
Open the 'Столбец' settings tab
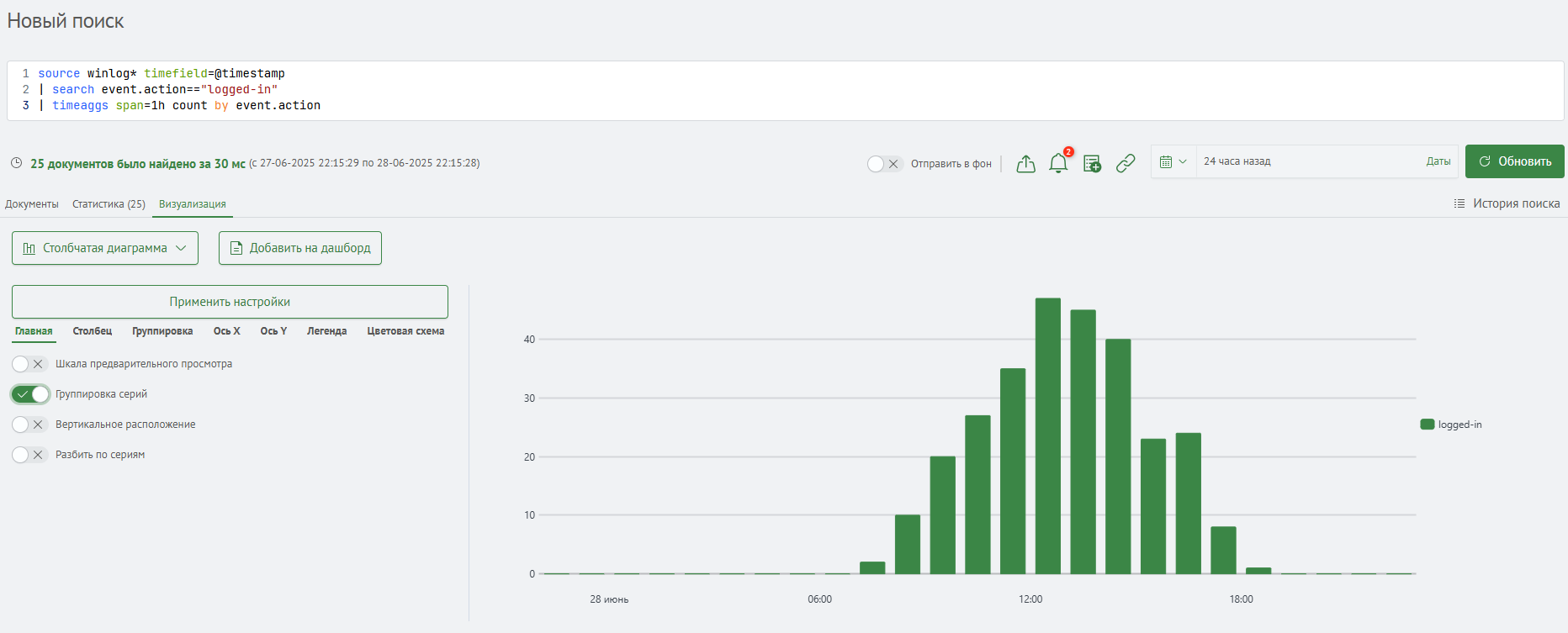tap(93, 331)
